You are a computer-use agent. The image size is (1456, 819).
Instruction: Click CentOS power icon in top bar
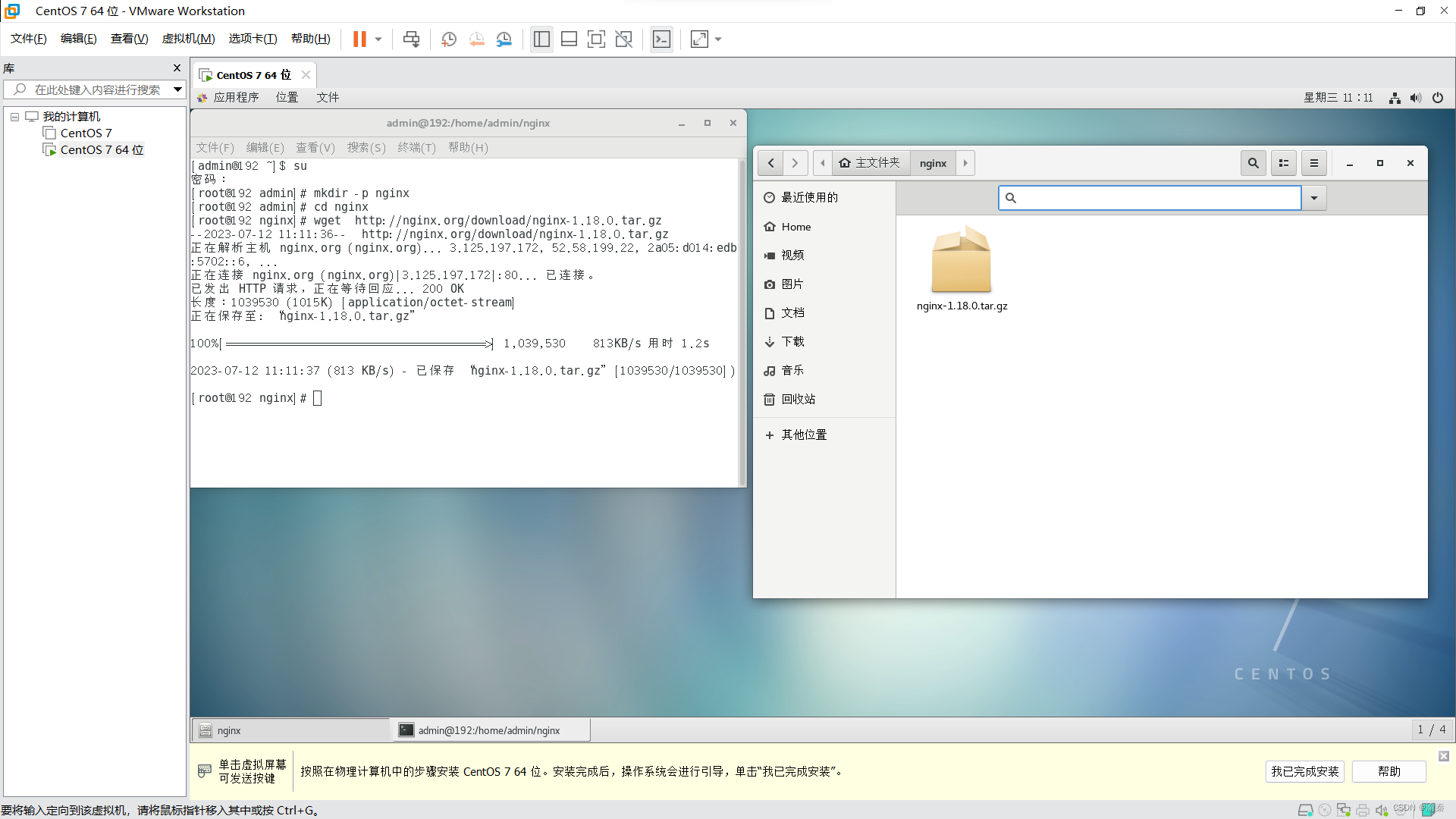click(x=1437, y=98)
